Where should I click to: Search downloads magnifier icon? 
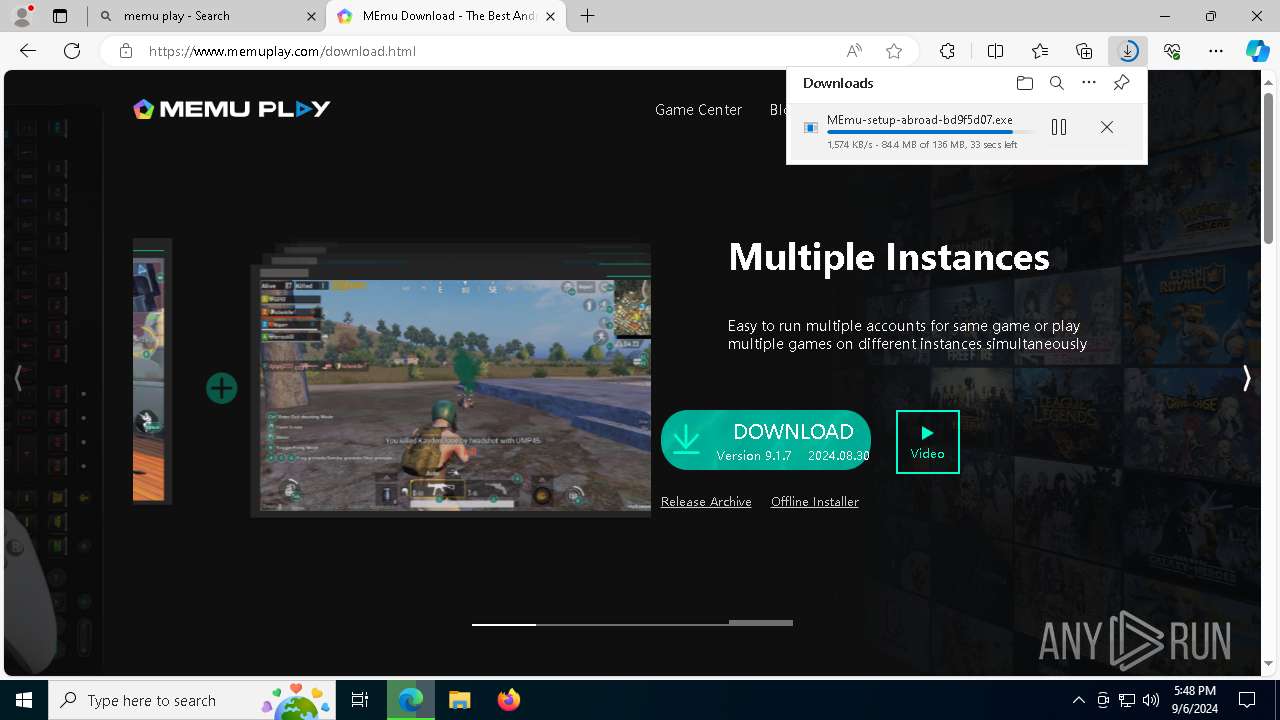coord(1056,83)
